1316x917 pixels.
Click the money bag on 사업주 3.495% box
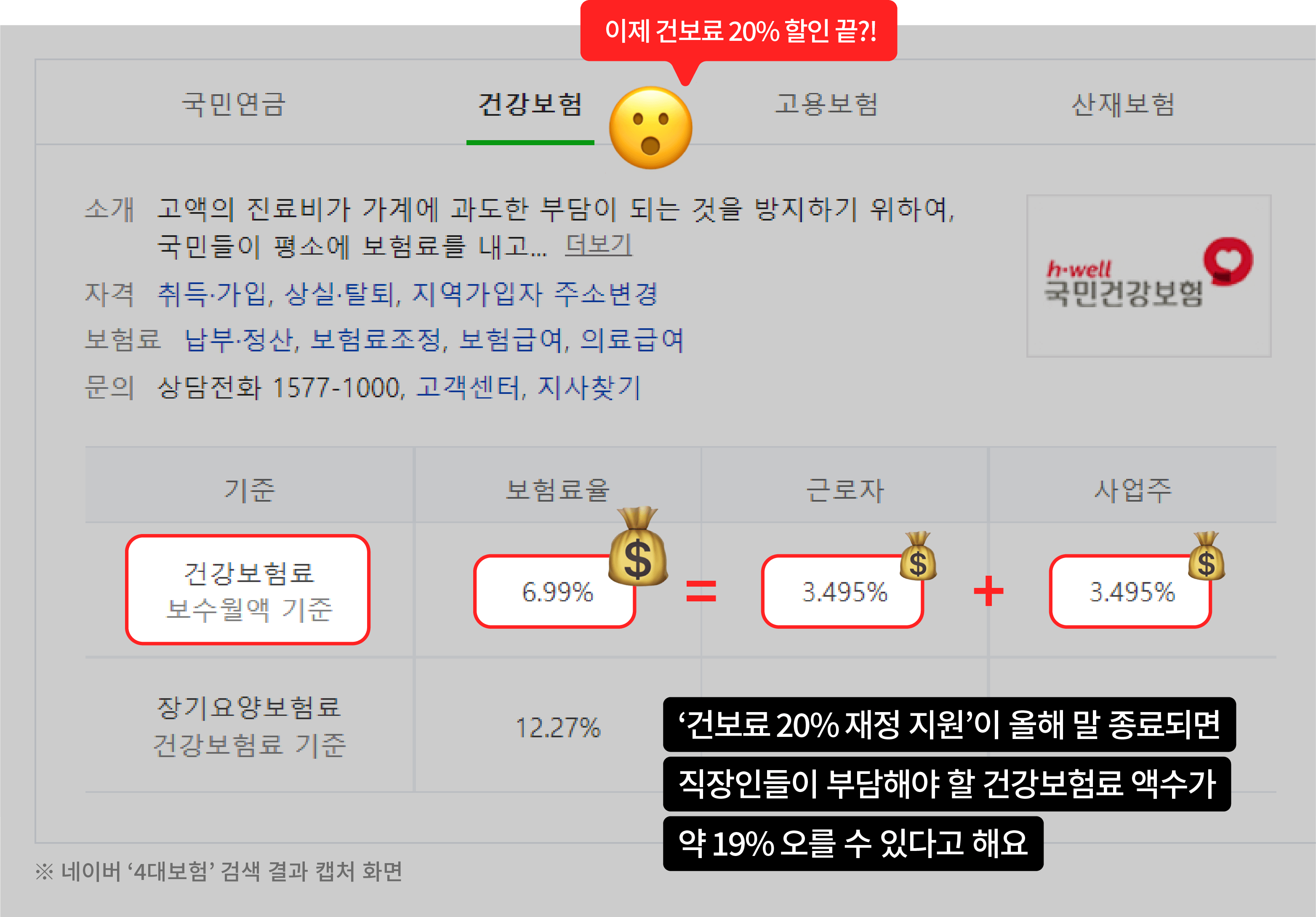tap(1207, 556)
